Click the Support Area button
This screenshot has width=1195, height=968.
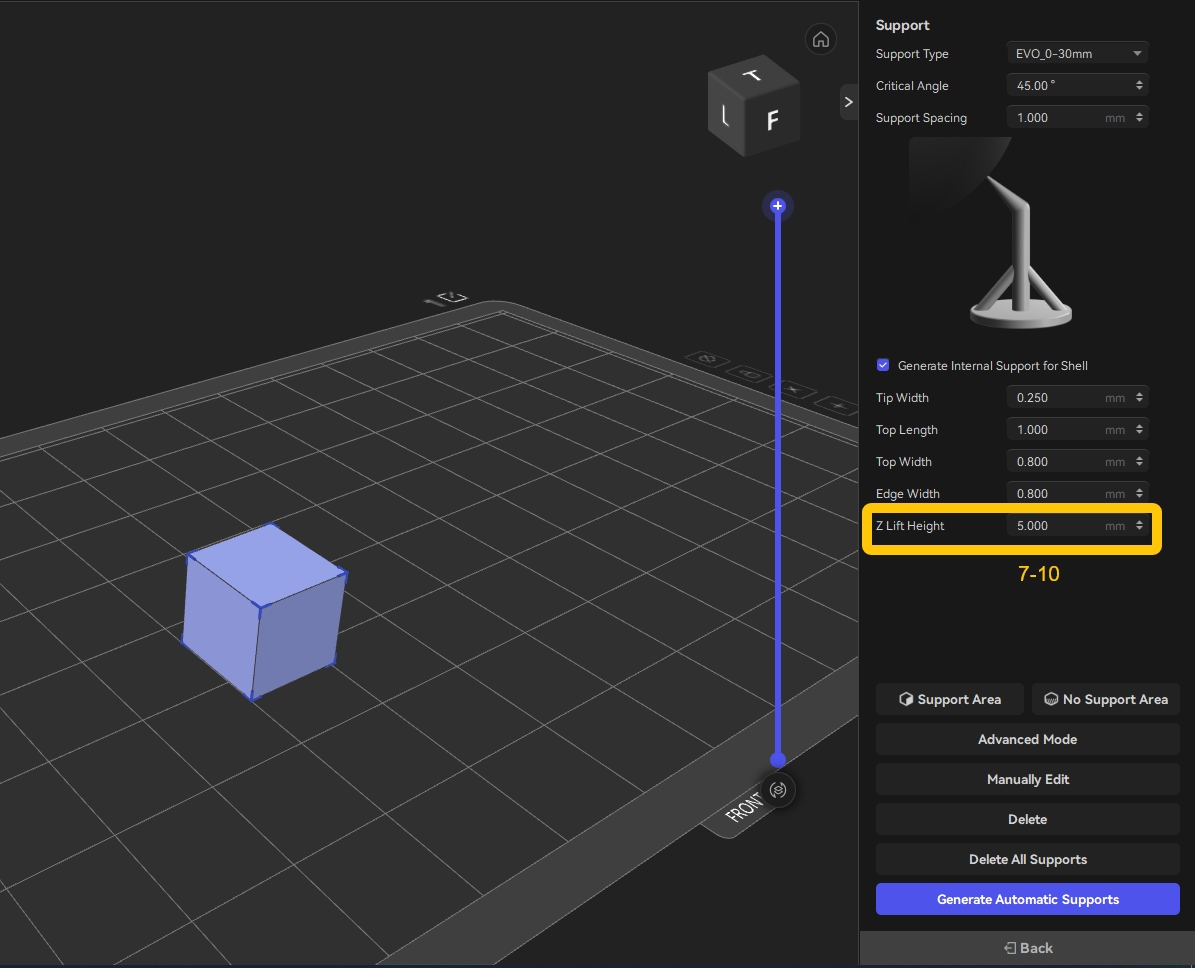pos(950,699)
